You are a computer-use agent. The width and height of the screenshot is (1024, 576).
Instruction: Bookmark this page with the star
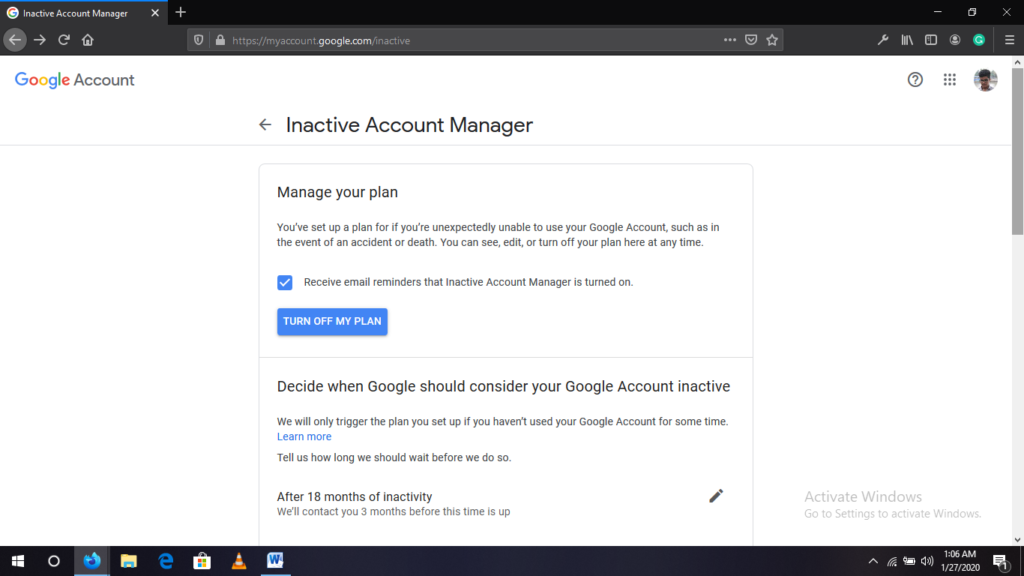(772, 40)
